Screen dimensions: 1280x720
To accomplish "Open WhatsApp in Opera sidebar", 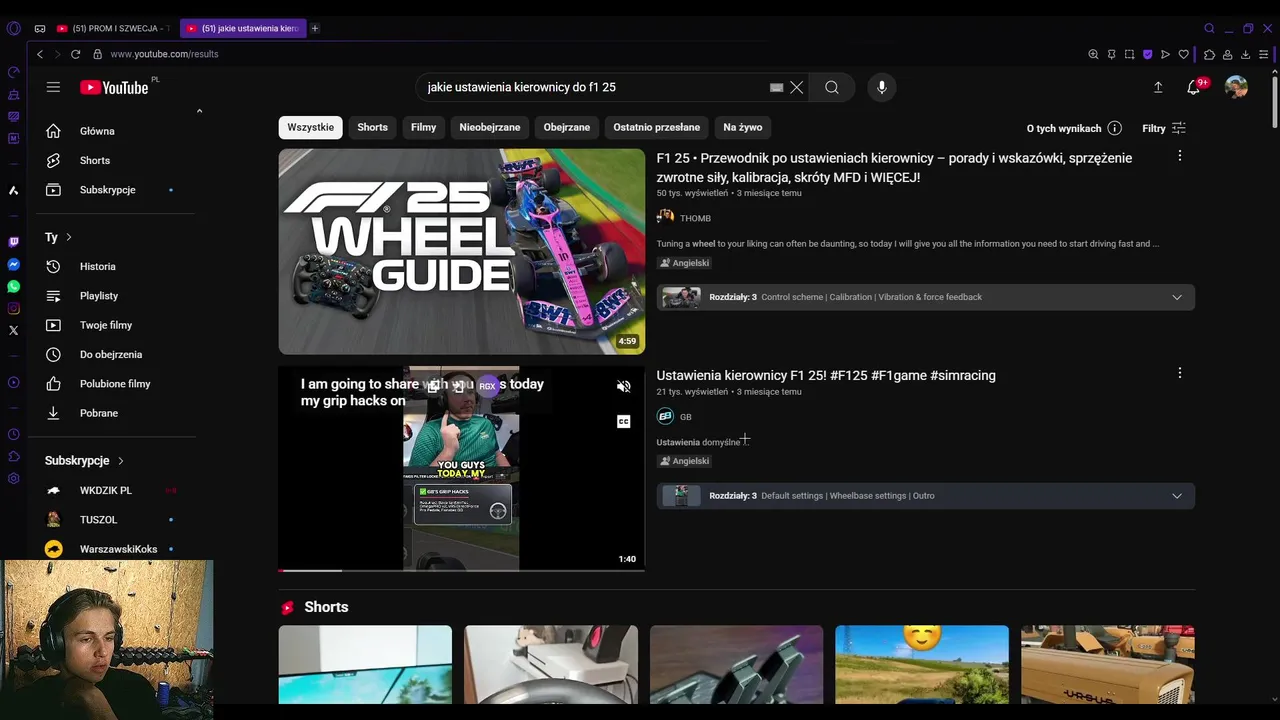I will tap(13, 287).
